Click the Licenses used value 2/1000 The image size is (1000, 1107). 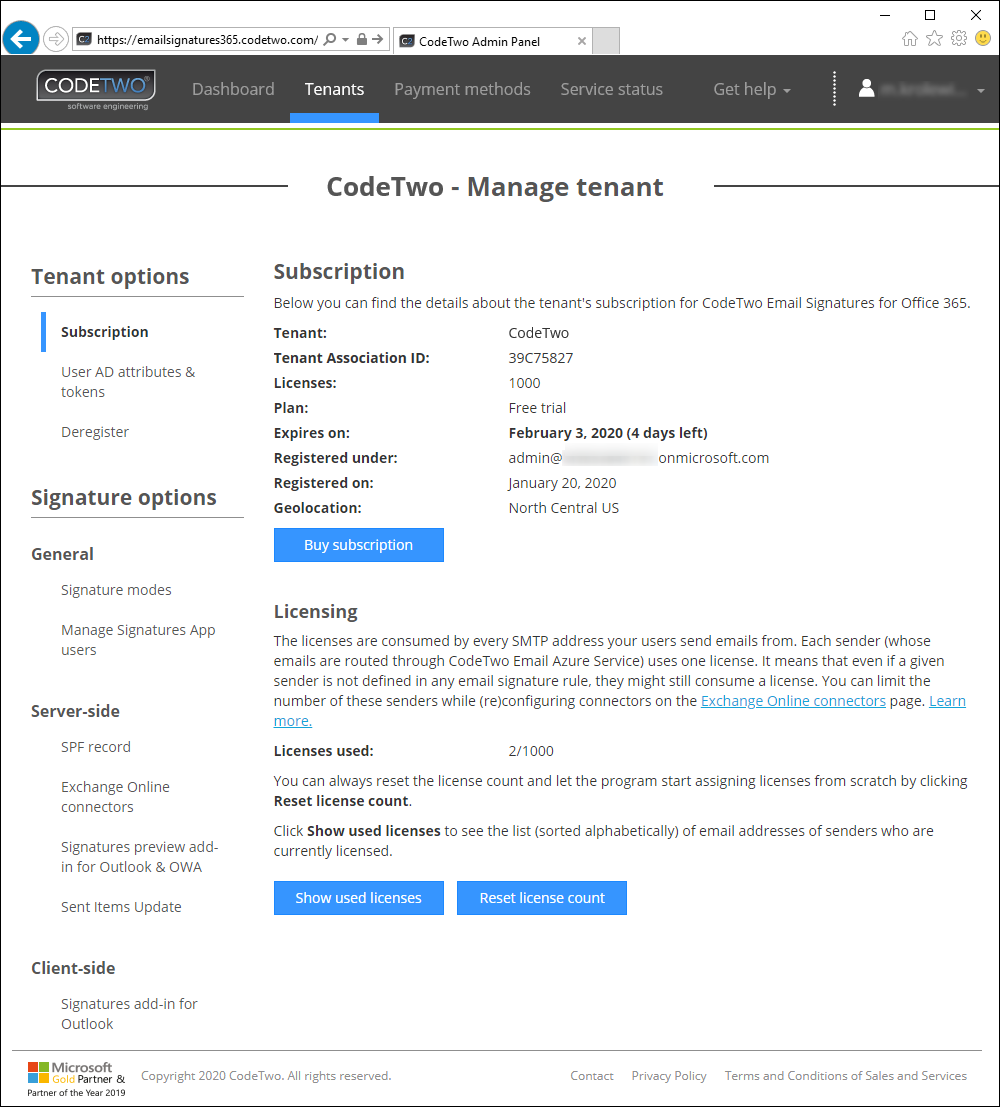(x=531, y=751)
